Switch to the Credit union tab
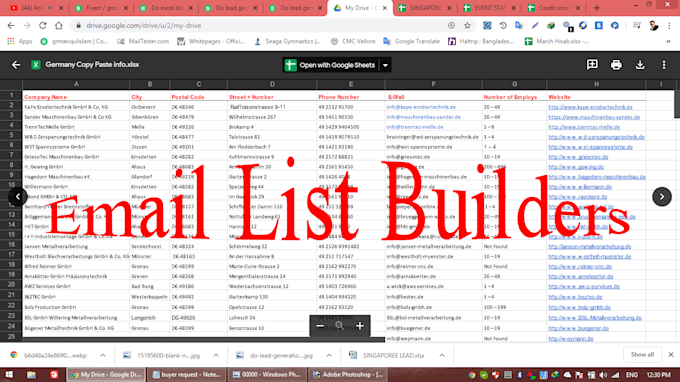680x382 pixels. (x=554, y=8)
